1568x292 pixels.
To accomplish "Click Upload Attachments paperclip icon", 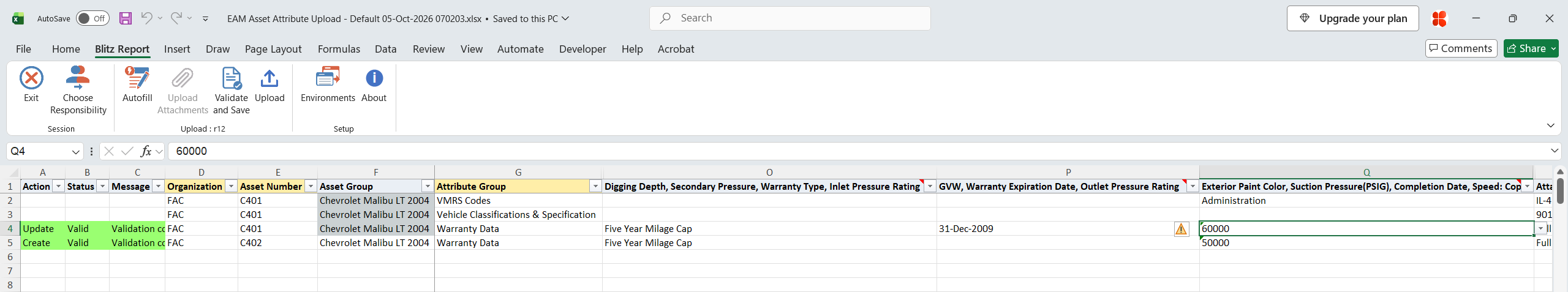I will point(183,78).
